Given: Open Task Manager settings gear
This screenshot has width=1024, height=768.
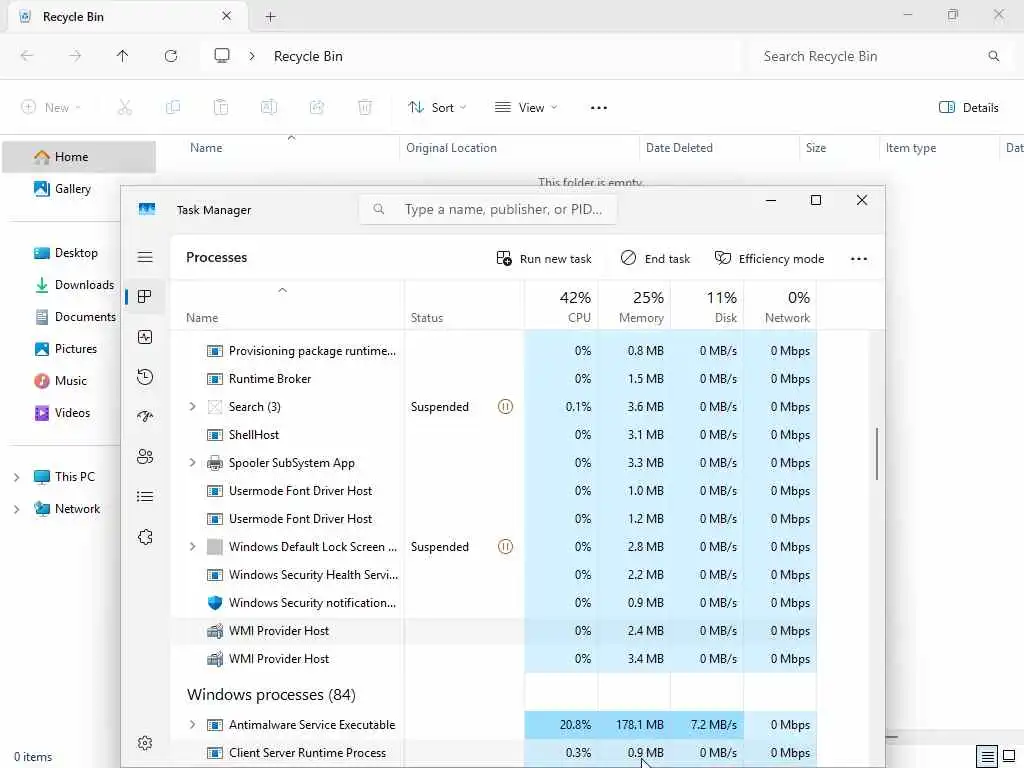Looking at the screenshot, I should point(145,743).
